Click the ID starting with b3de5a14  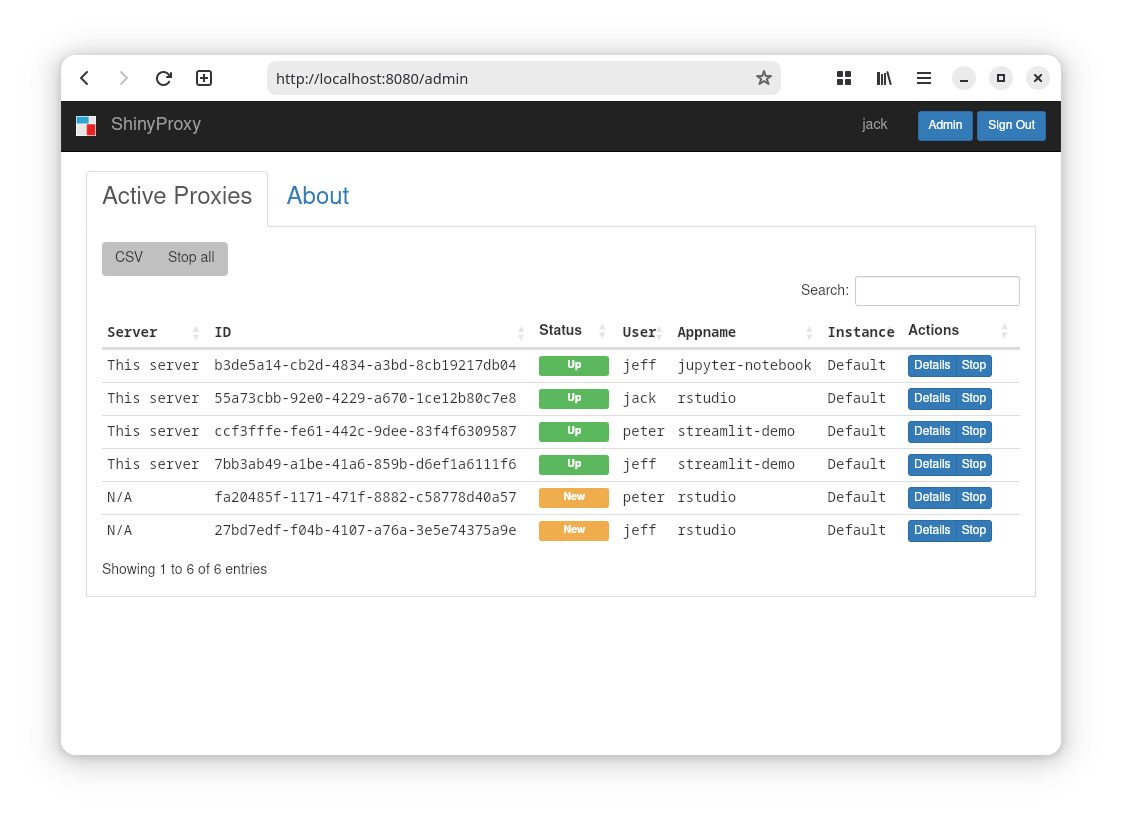pyautogui.click(x=365, y=366)
